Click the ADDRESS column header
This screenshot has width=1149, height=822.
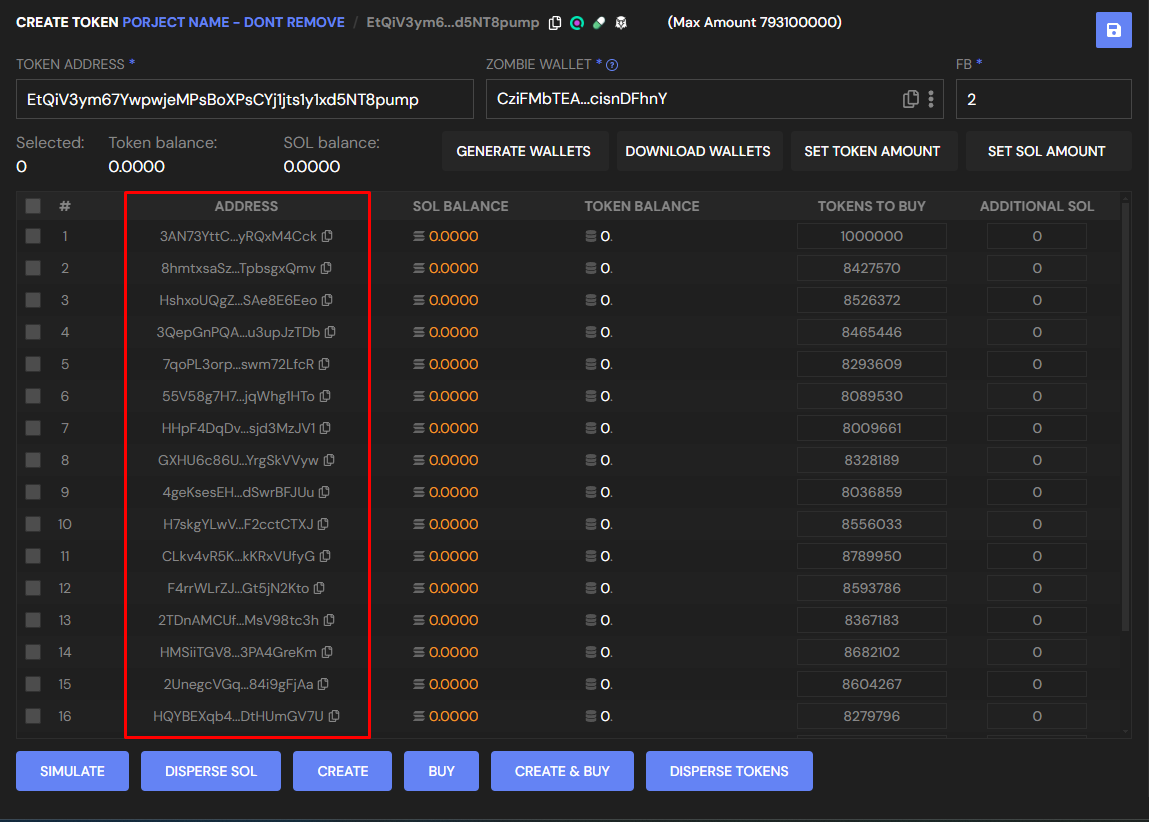click(246, 206)
